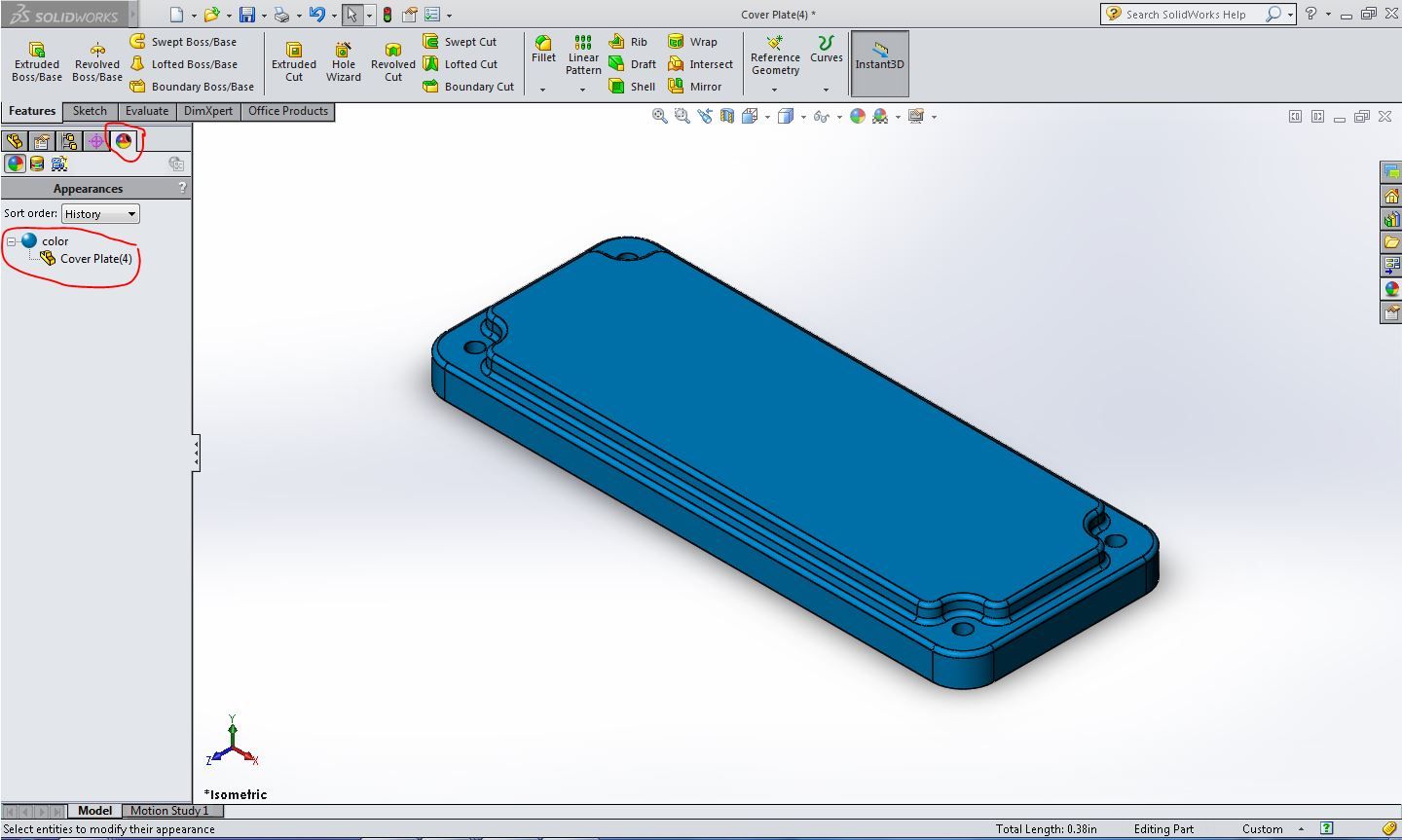1402x840 pixels.
Task: Click the Appearances panel help question mark
Action: pyautogui.click(x=182, y=188)
